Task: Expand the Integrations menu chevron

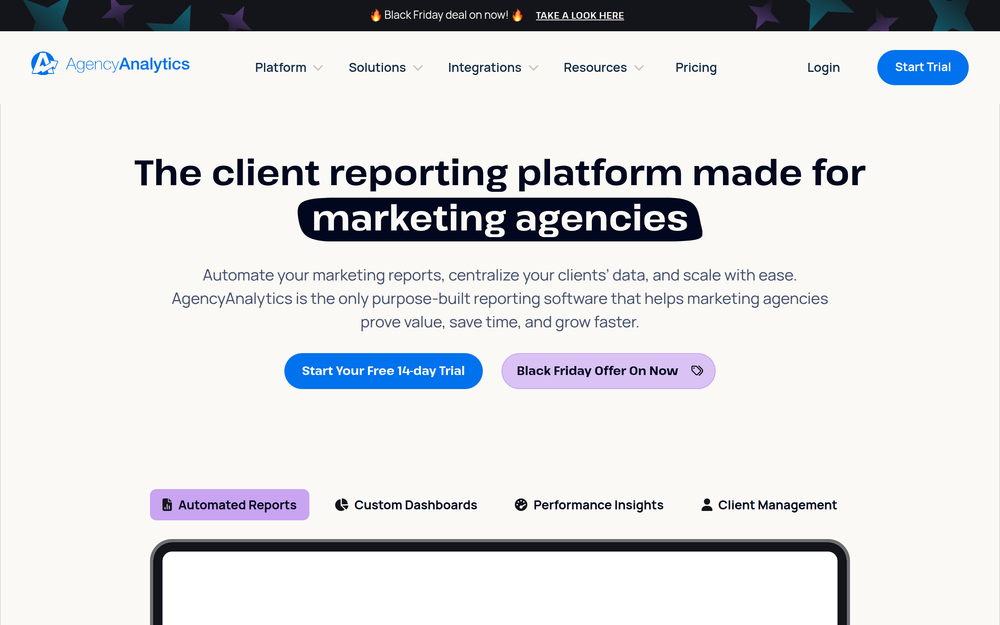Action: point(534,68)
